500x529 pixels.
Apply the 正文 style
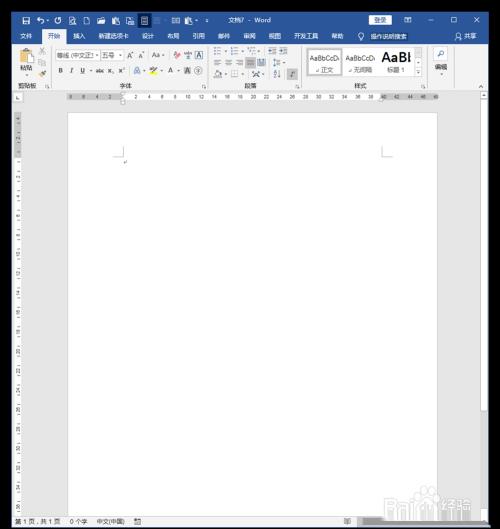click(x=324, y=62)
